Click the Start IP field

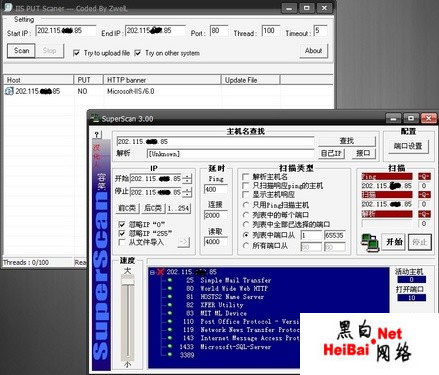66,31
